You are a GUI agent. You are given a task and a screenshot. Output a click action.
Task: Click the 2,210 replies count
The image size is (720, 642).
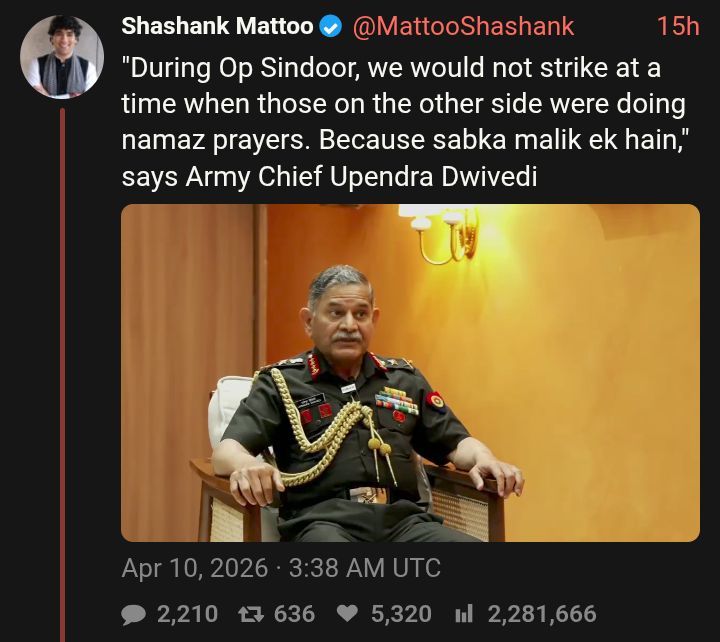click(187, 614)
